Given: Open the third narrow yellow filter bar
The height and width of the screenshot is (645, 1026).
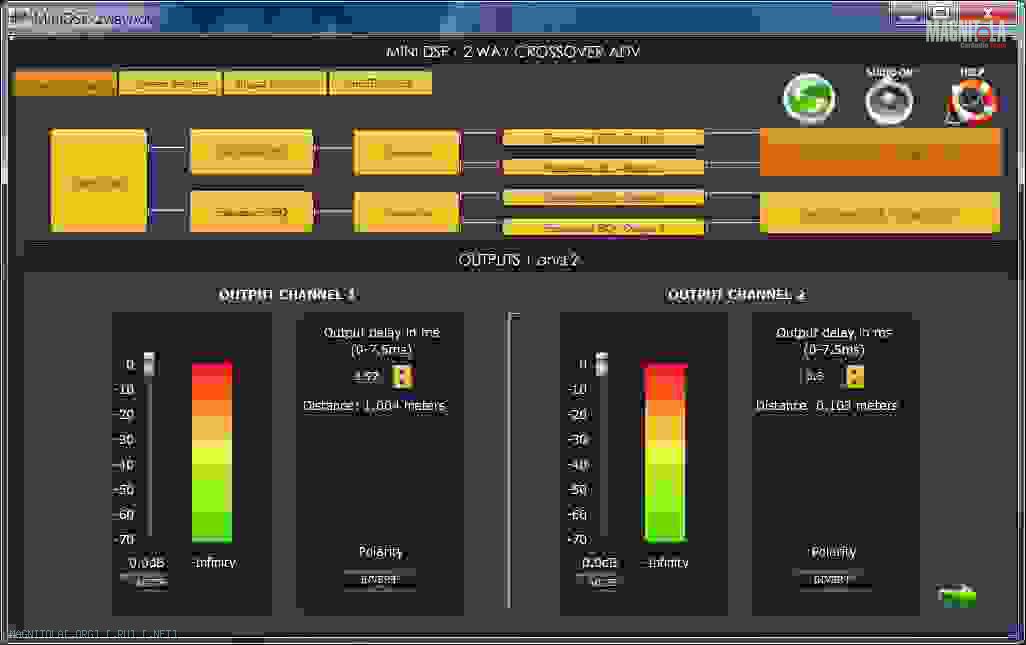Looking at the screenshot, I should 603,197.
